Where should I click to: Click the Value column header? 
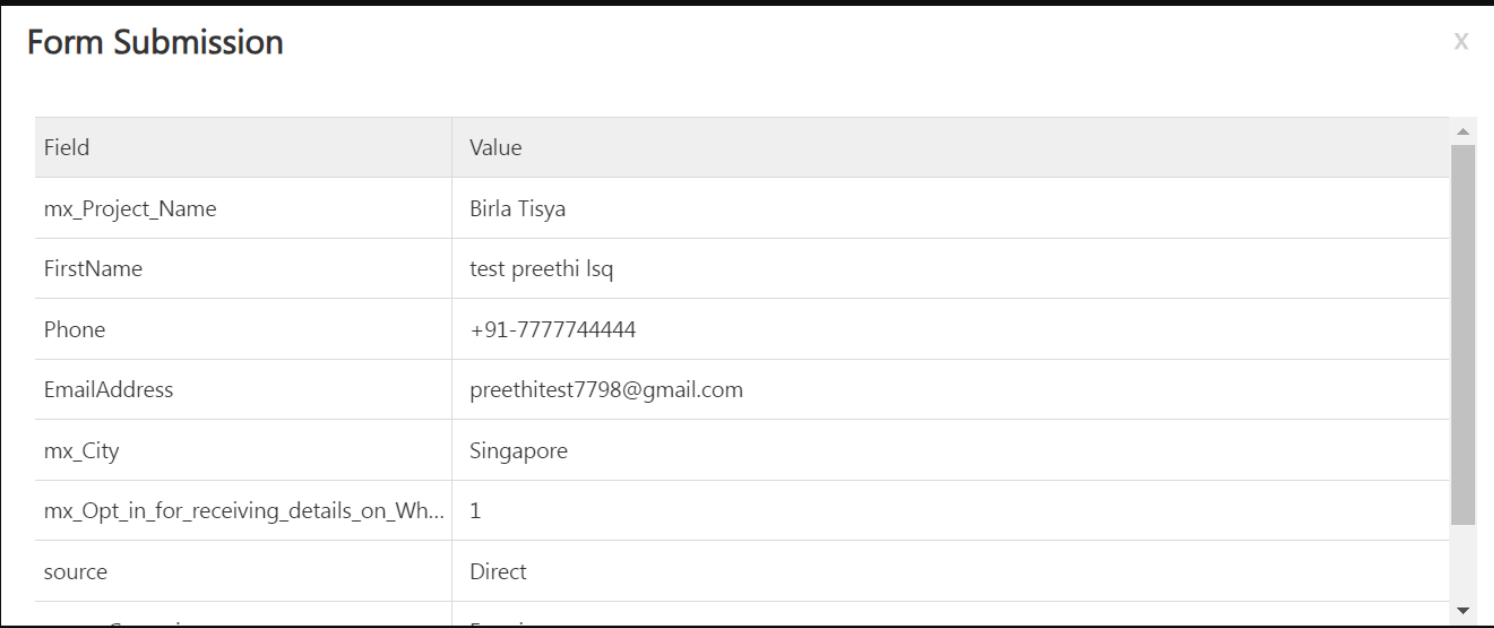[496, 148]
